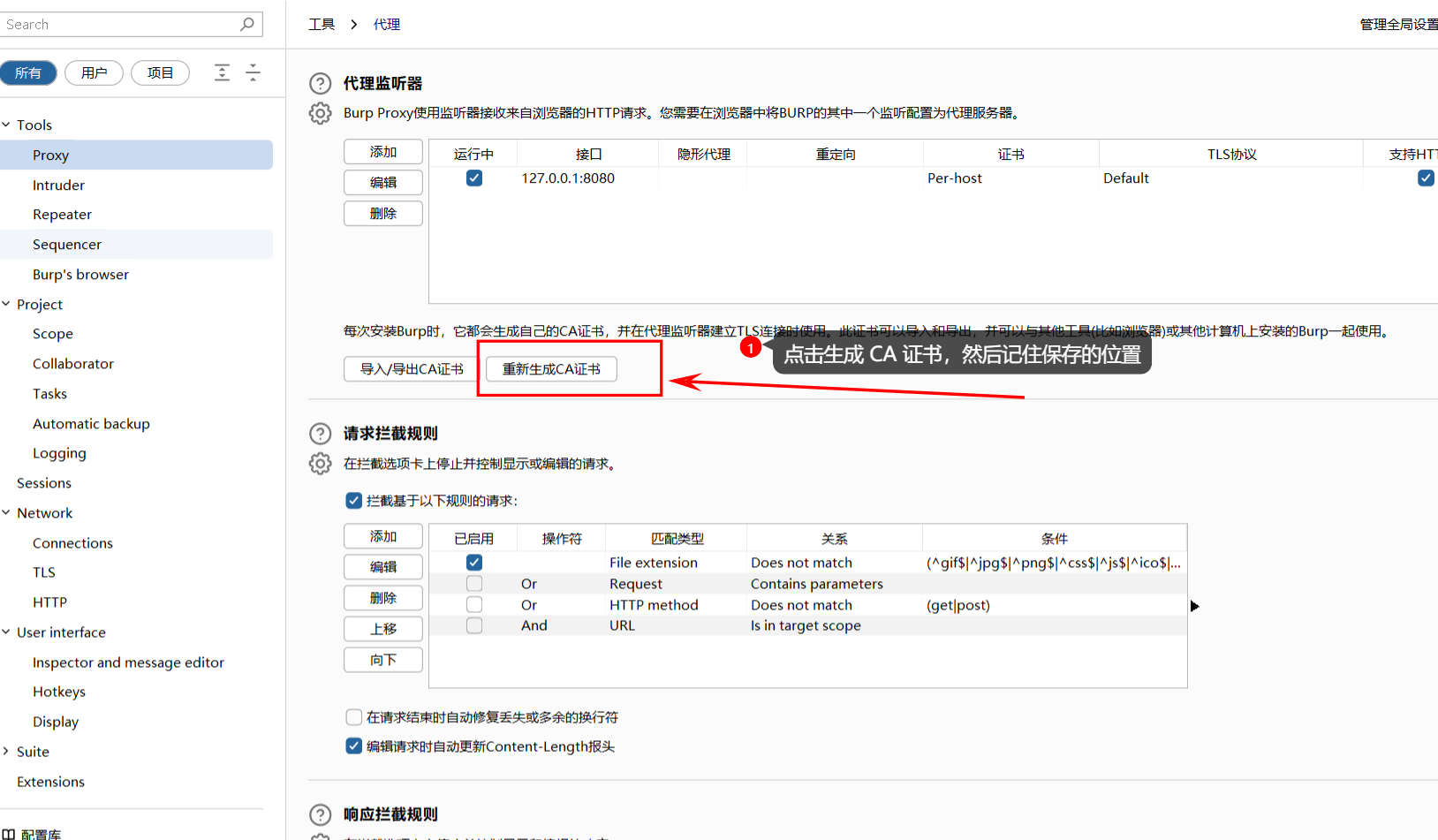Click 删除 button for interception rules
This screenshot has width=1438, height=840.
click(x=383, y=598)
